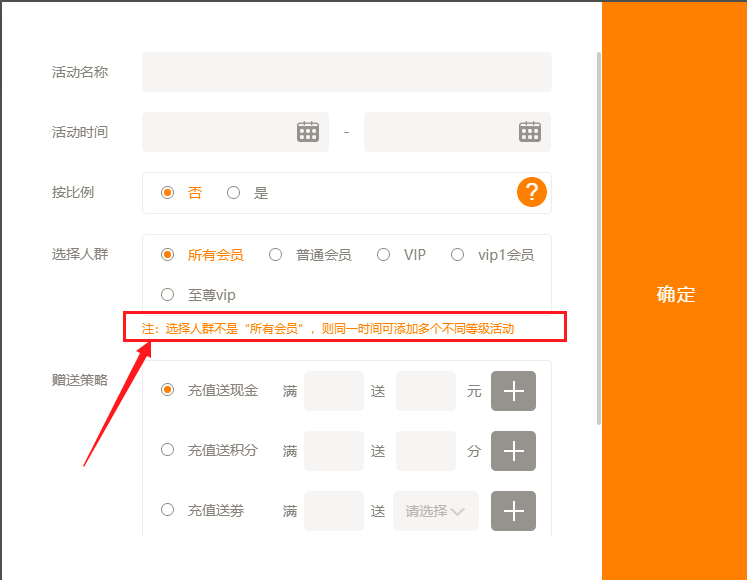
Task: Pick 充值送积分 gift strategy
Action: (168, 450)
